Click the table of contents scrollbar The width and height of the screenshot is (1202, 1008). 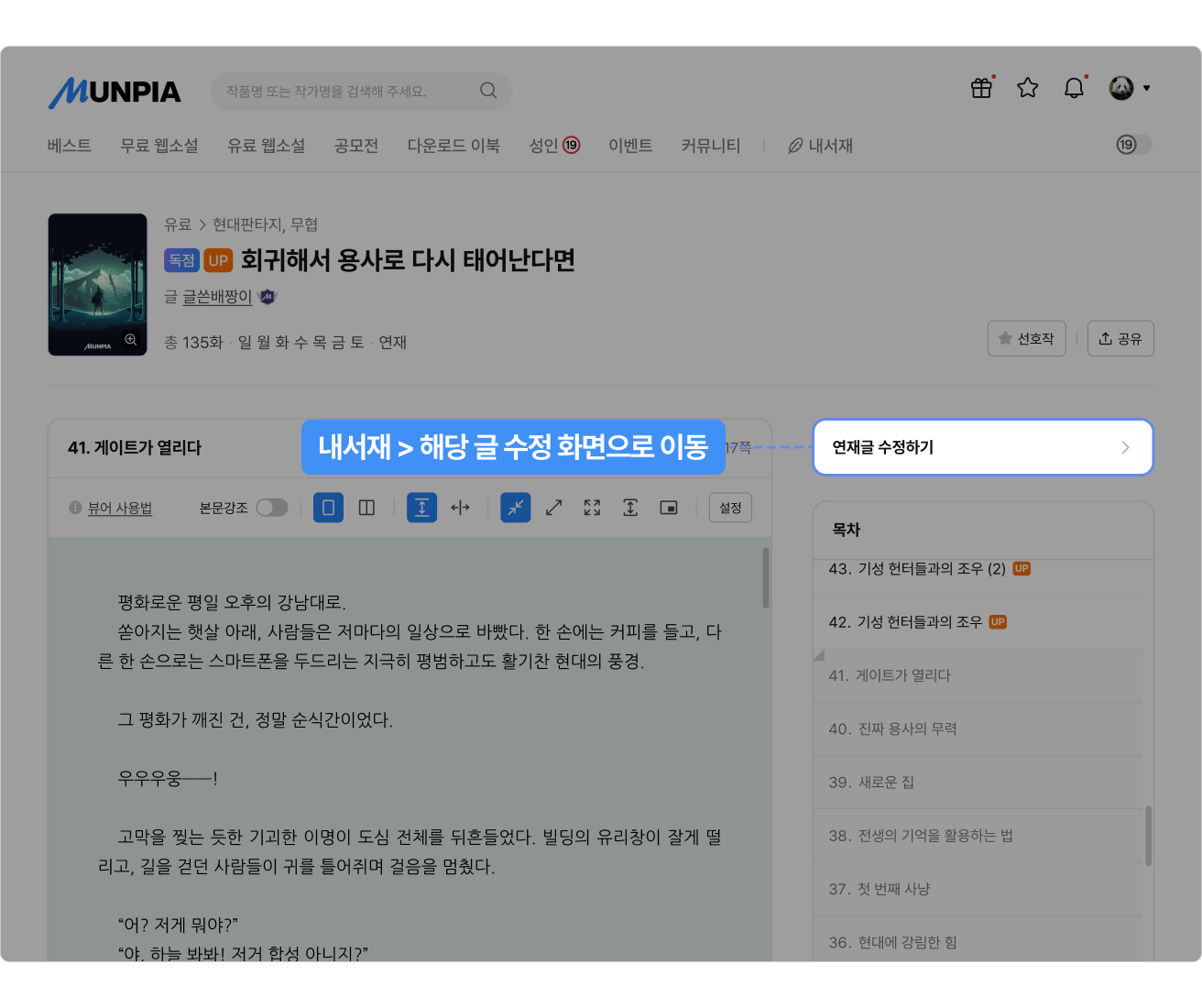point(1148,836)
